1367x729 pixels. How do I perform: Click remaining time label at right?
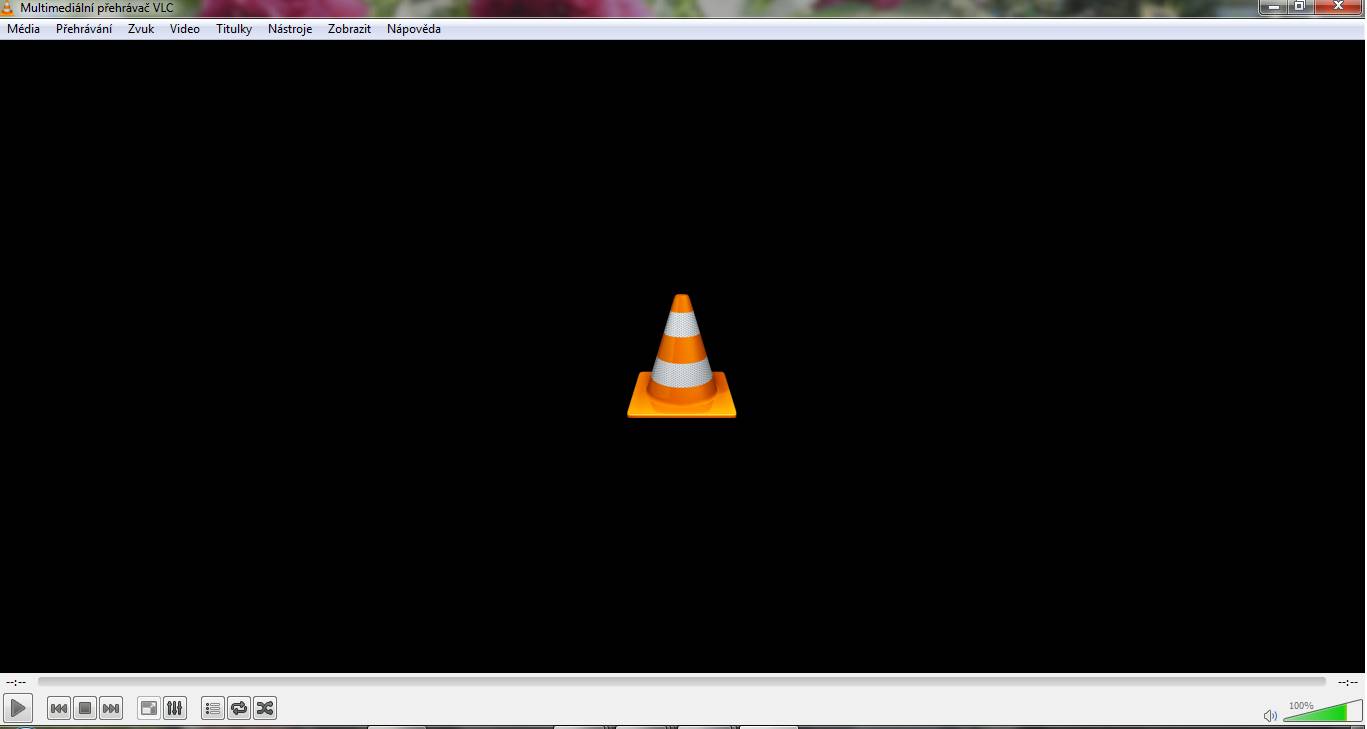tap(1348, 682)
